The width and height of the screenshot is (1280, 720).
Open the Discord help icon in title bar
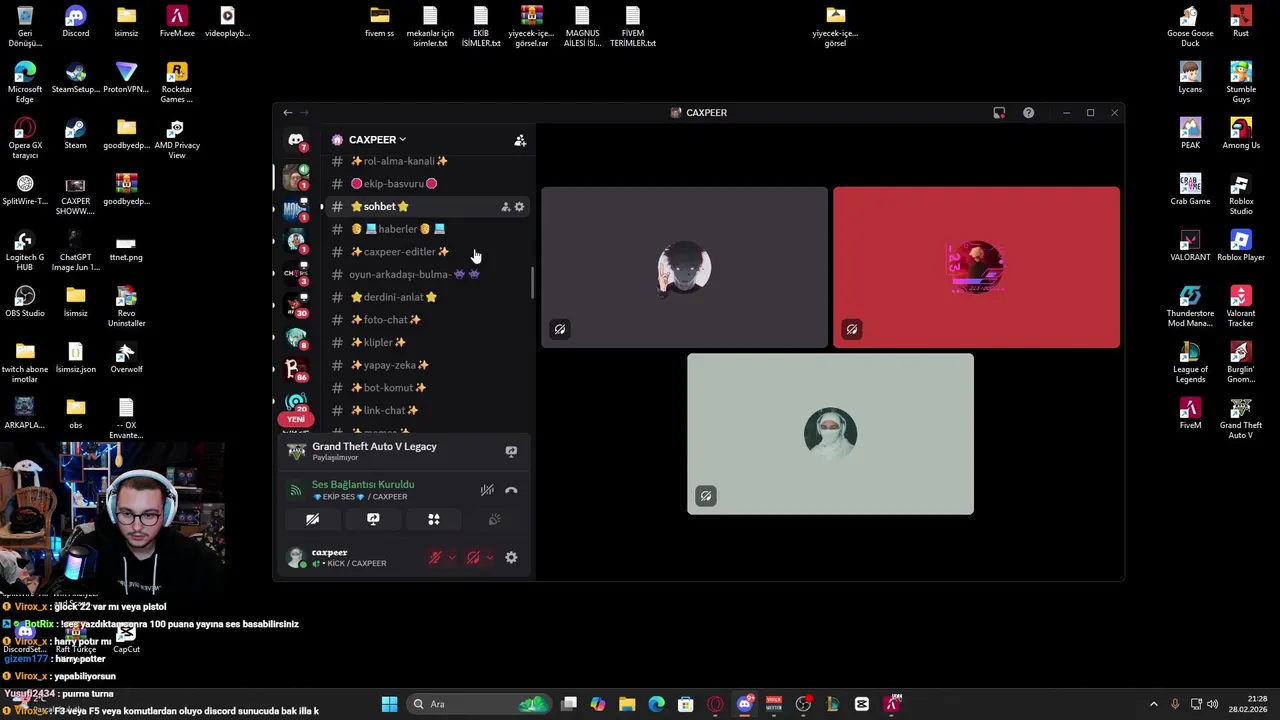tap(1028, 113)
